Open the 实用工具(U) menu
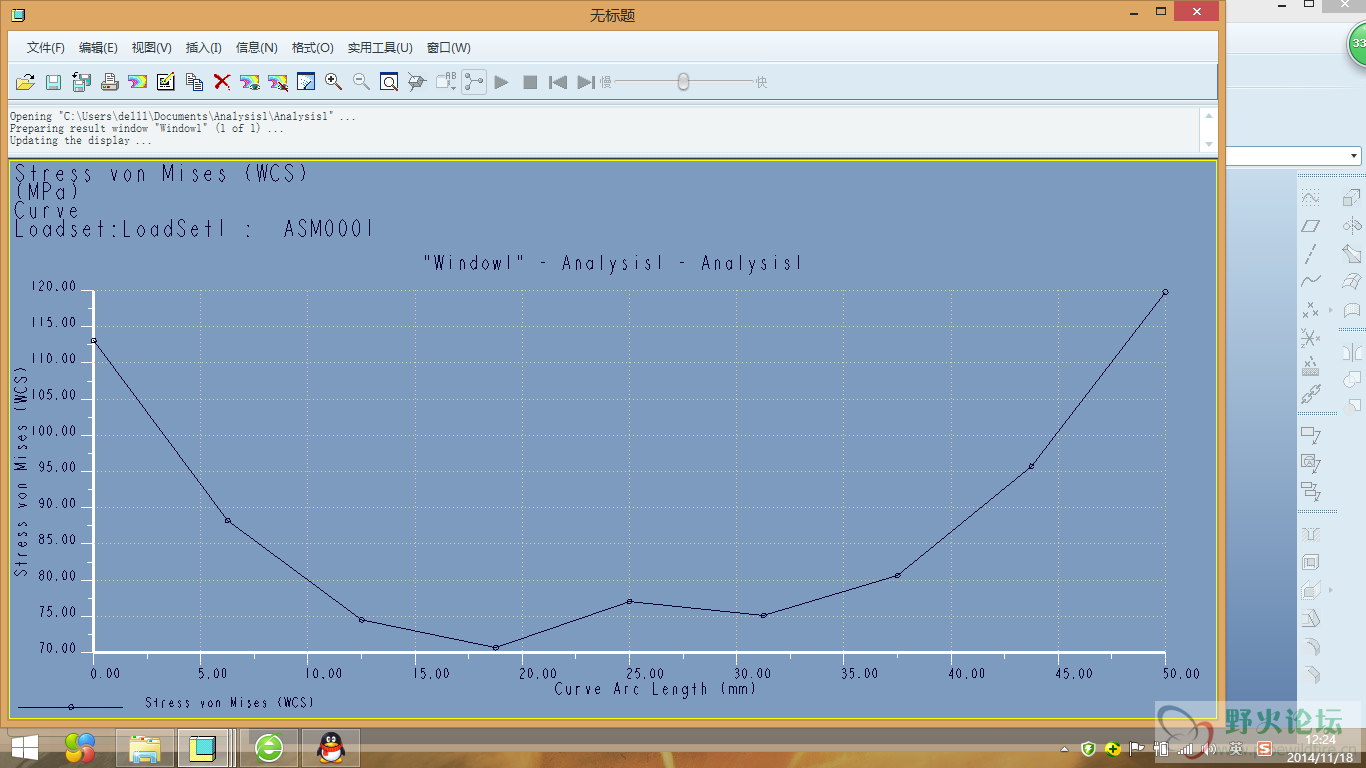 coord(380,47)
